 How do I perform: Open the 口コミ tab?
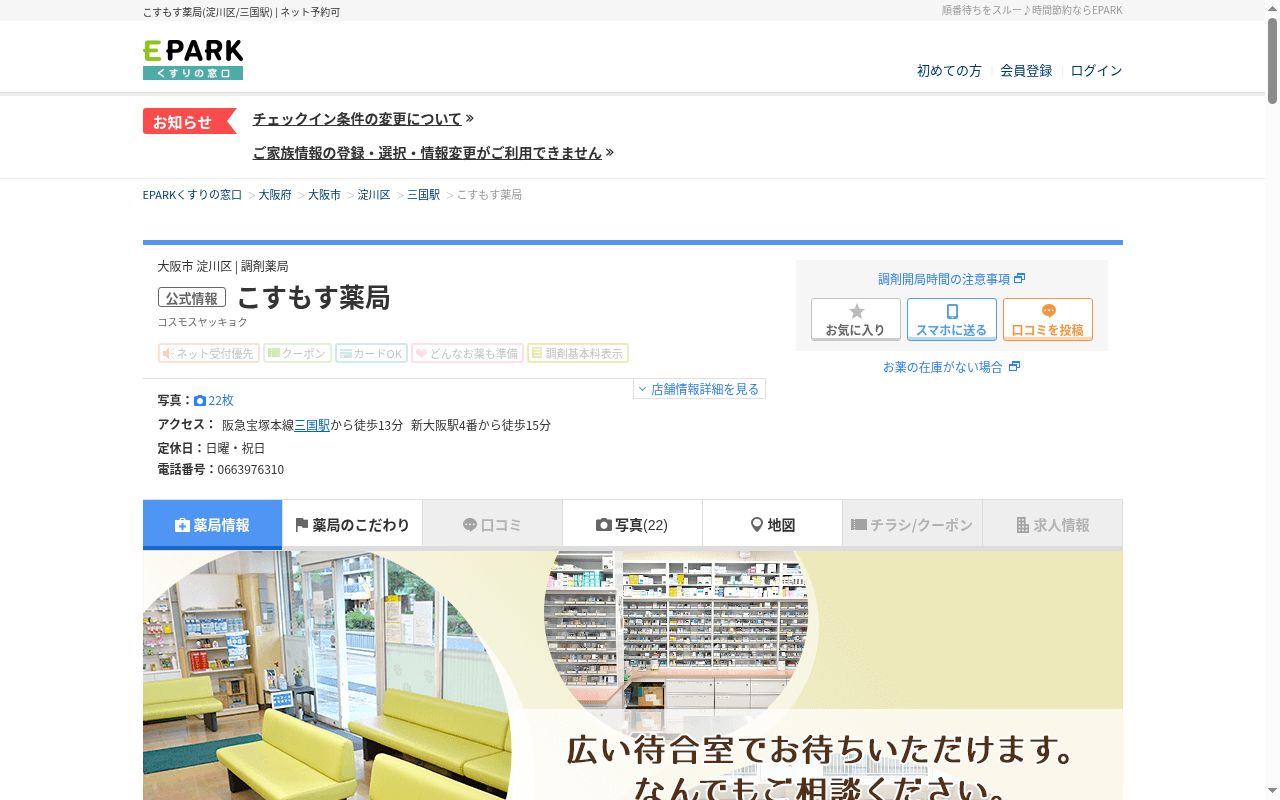[x=492, y=525]
